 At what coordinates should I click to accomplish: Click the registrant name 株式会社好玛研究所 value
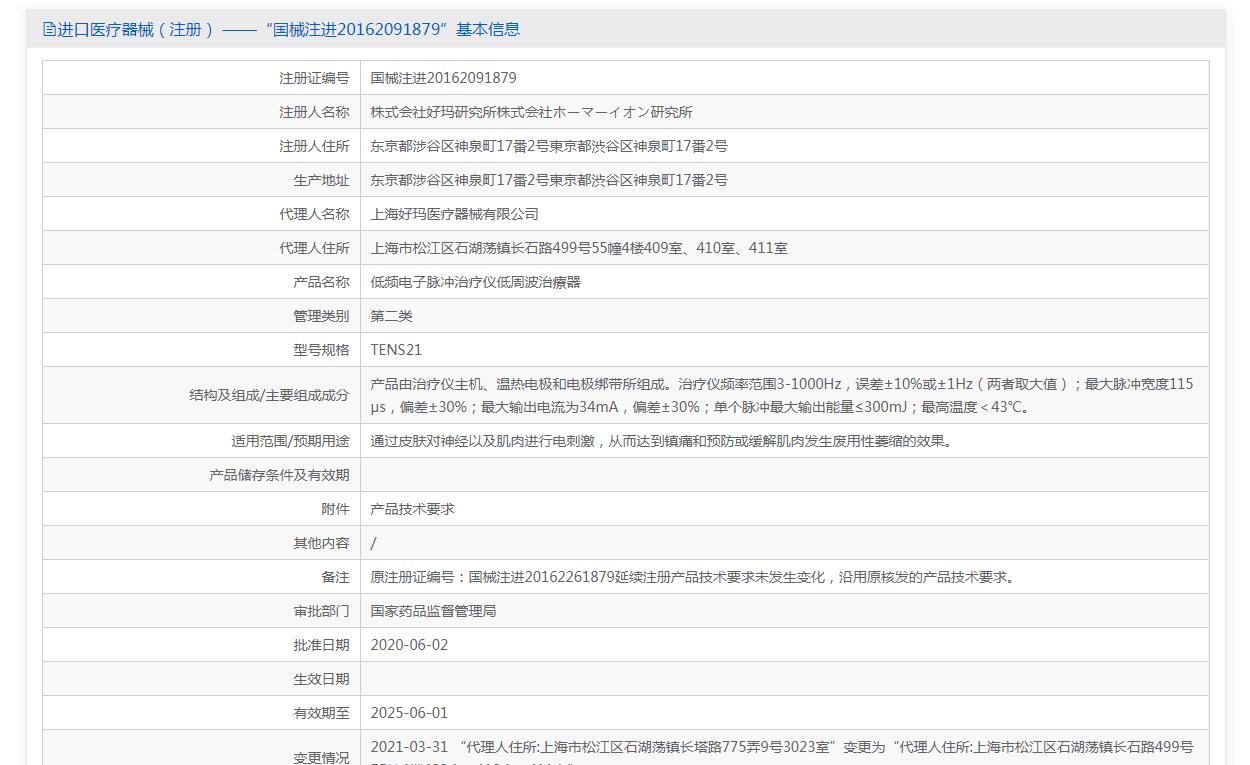pyautogui.click(x=531, y=112)
